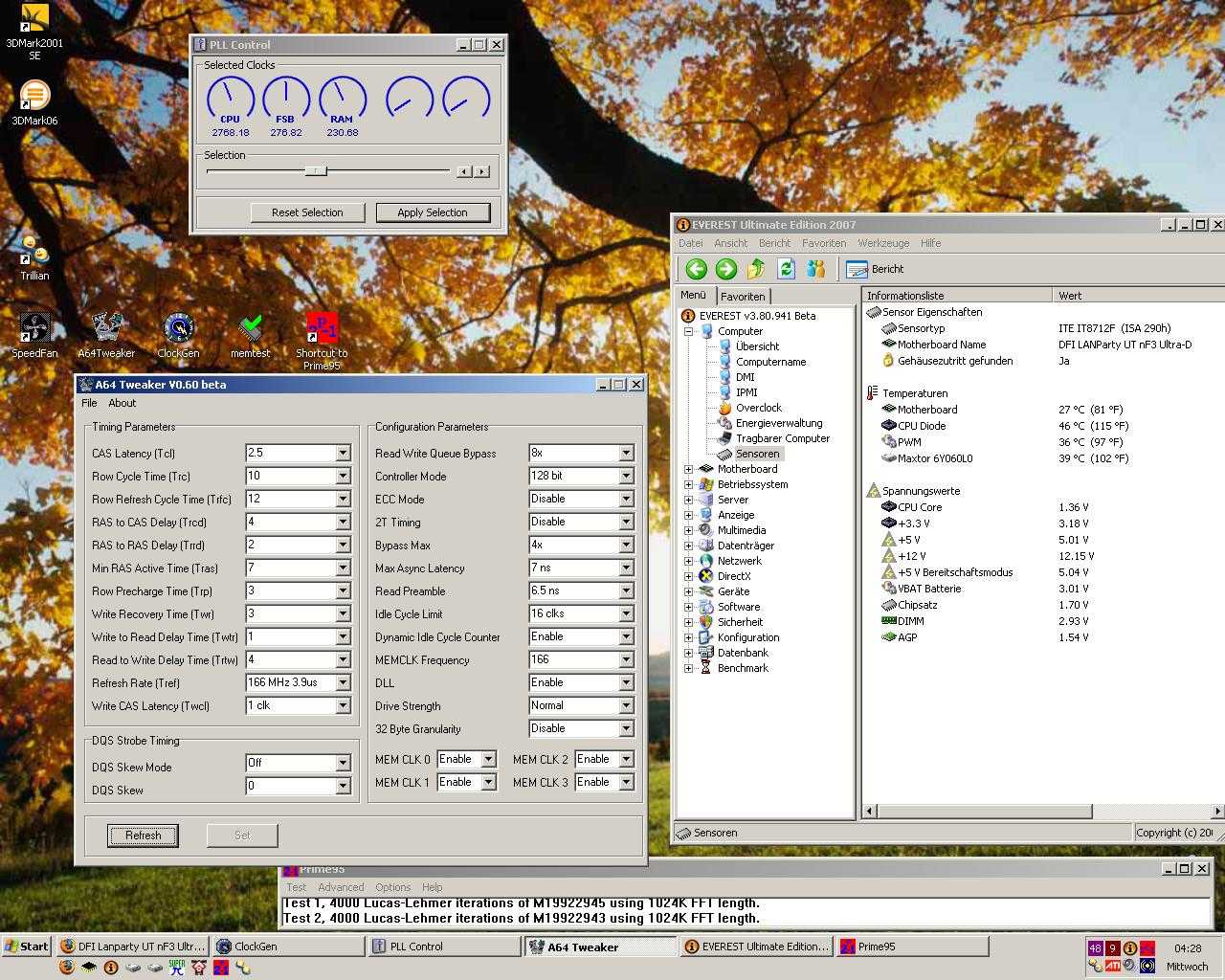Open the Werkzeuge menu in EVEREST
The height and width of the screenshot is (980, 1225).
(x=883, y=243)
